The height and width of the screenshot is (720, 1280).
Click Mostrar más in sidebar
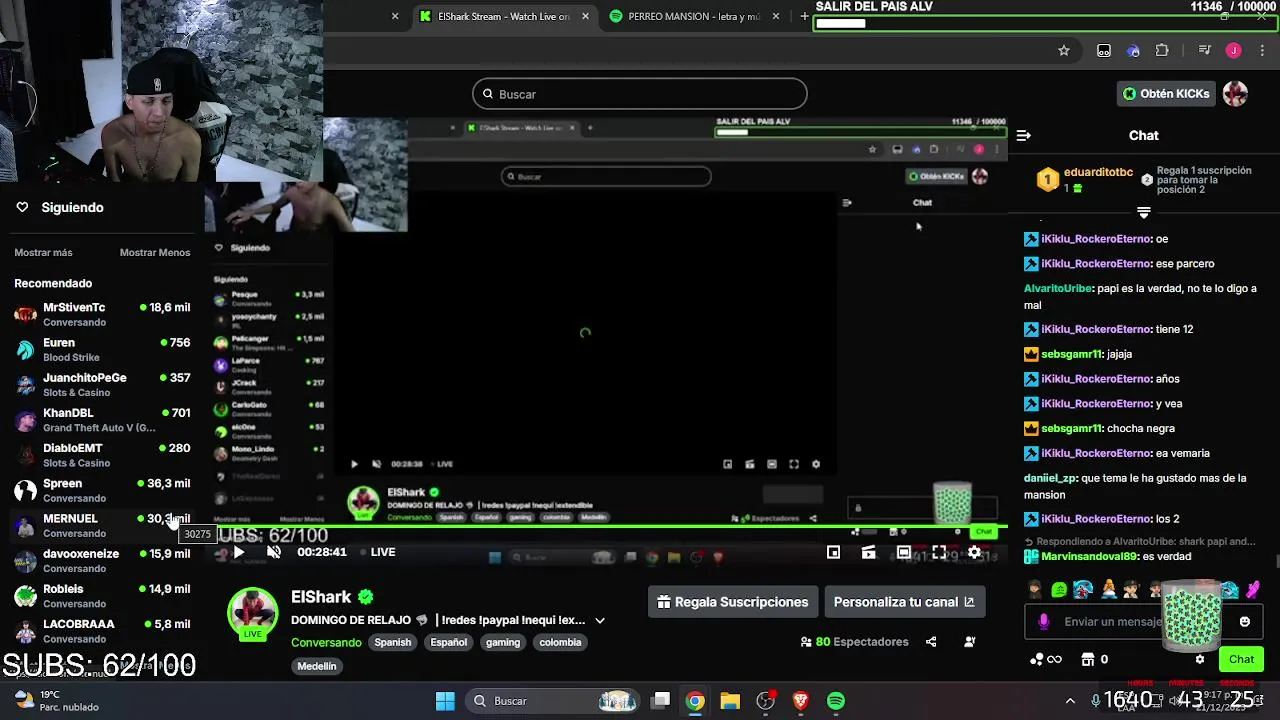(x=43, y=253)
